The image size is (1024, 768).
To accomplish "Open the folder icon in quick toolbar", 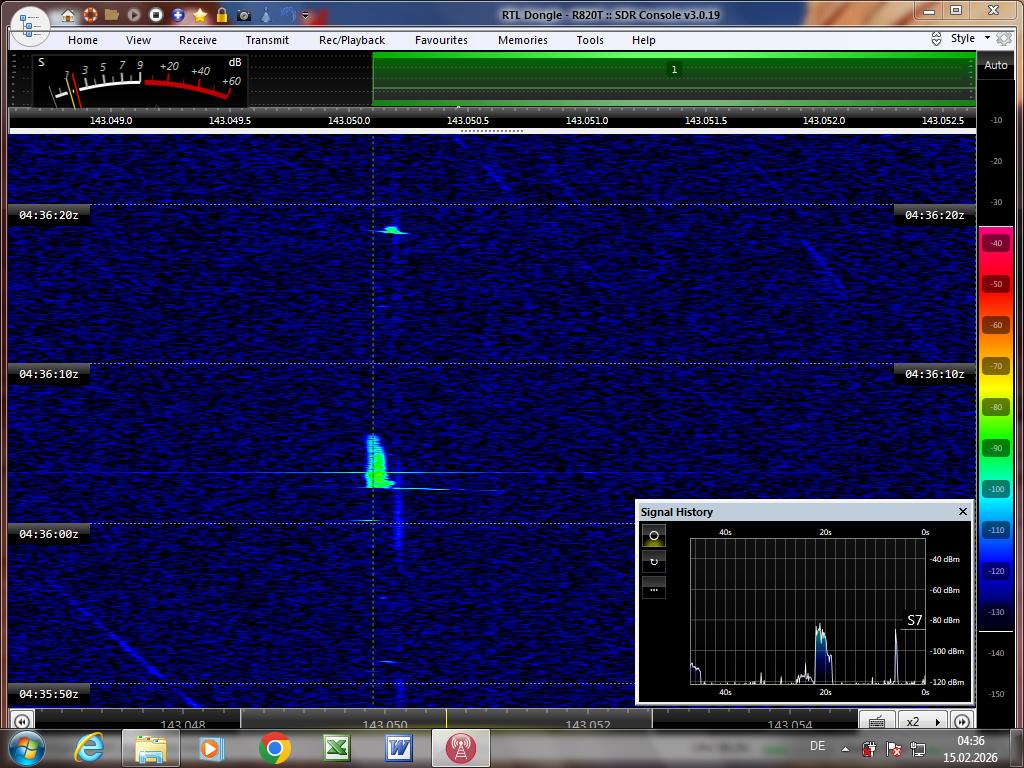I will click(x=112, y=14).
